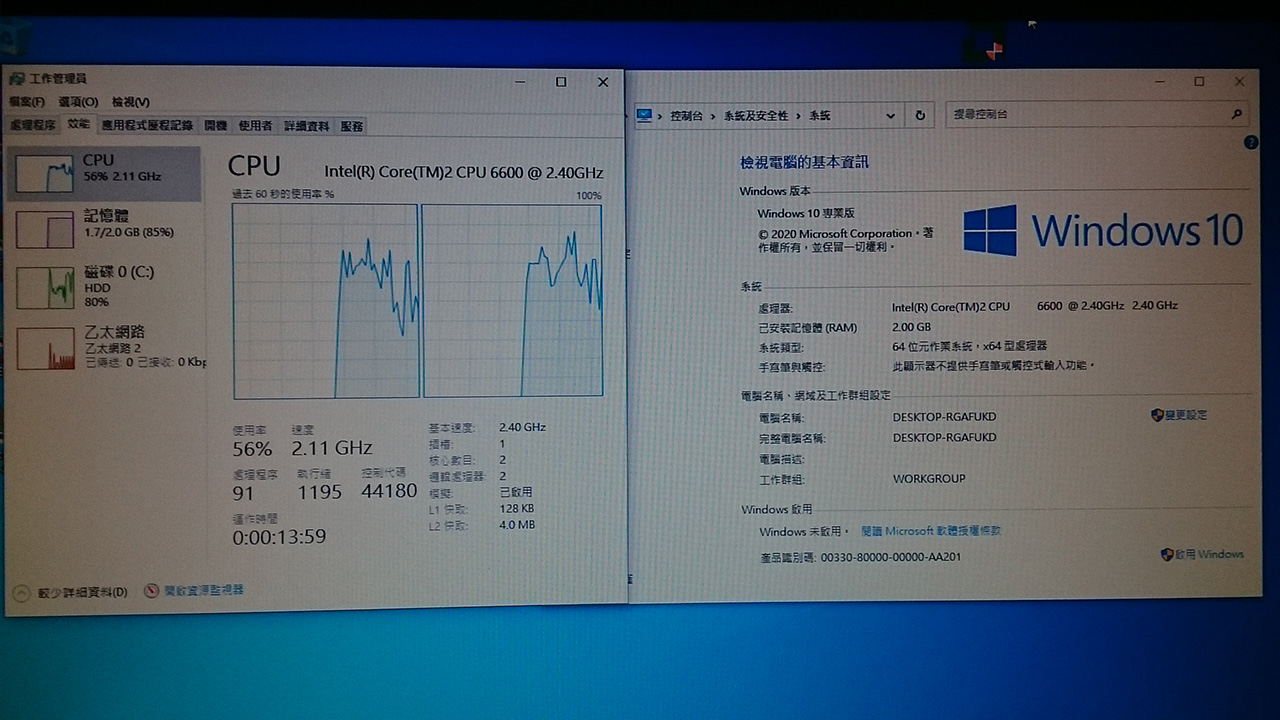Select the 記憶體 memory sidebar item

[104, 228]
